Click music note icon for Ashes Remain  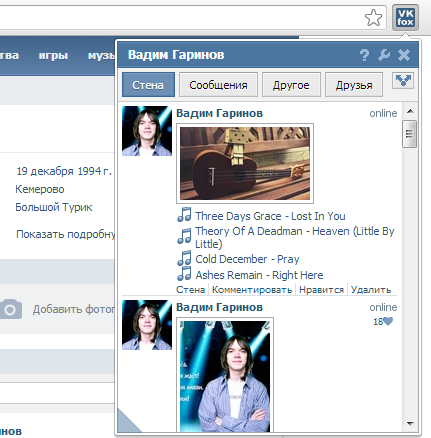(x=184, y=274)
